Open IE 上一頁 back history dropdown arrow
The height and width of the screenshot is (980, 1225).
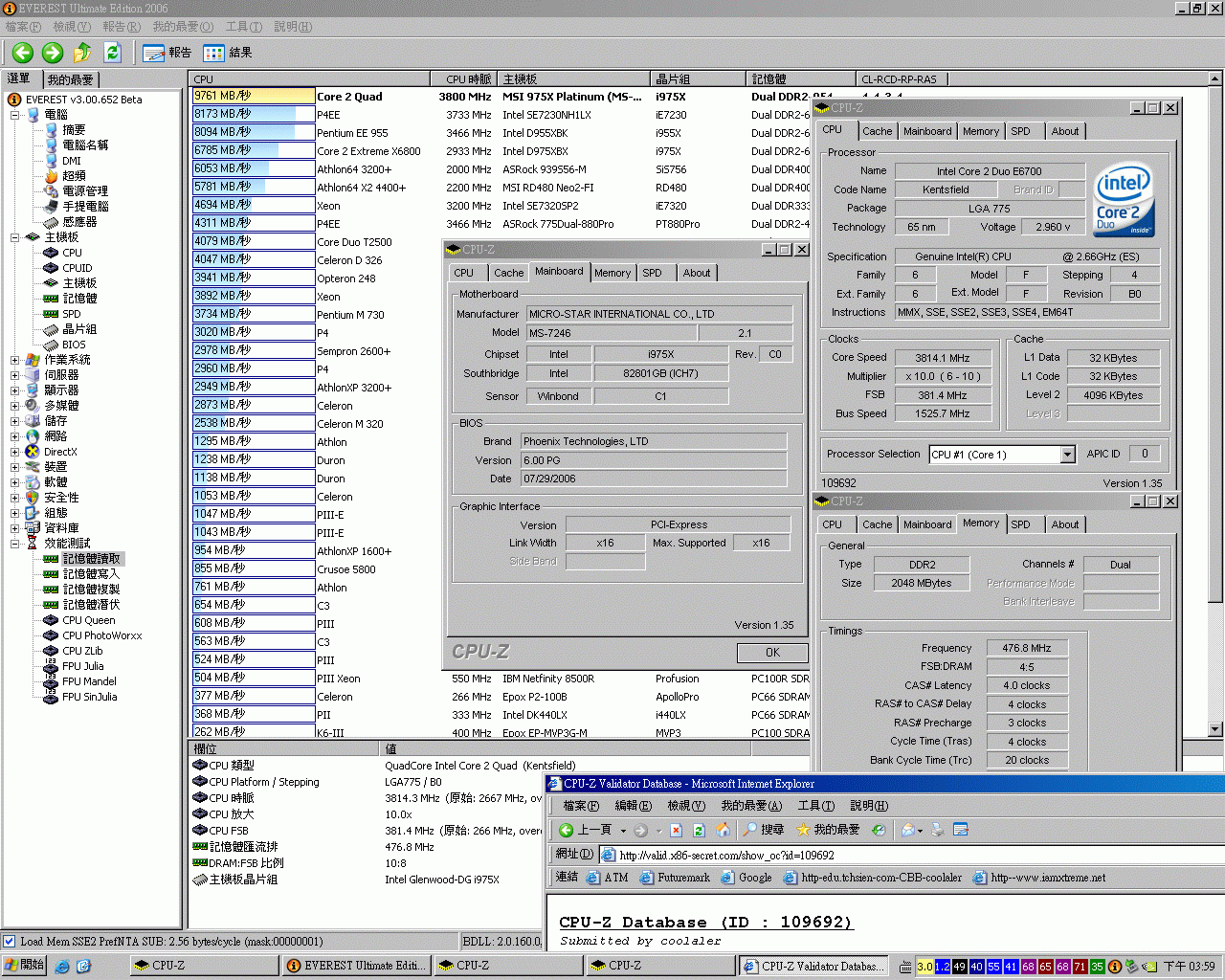pyautogui.click(x=623, y=831)
